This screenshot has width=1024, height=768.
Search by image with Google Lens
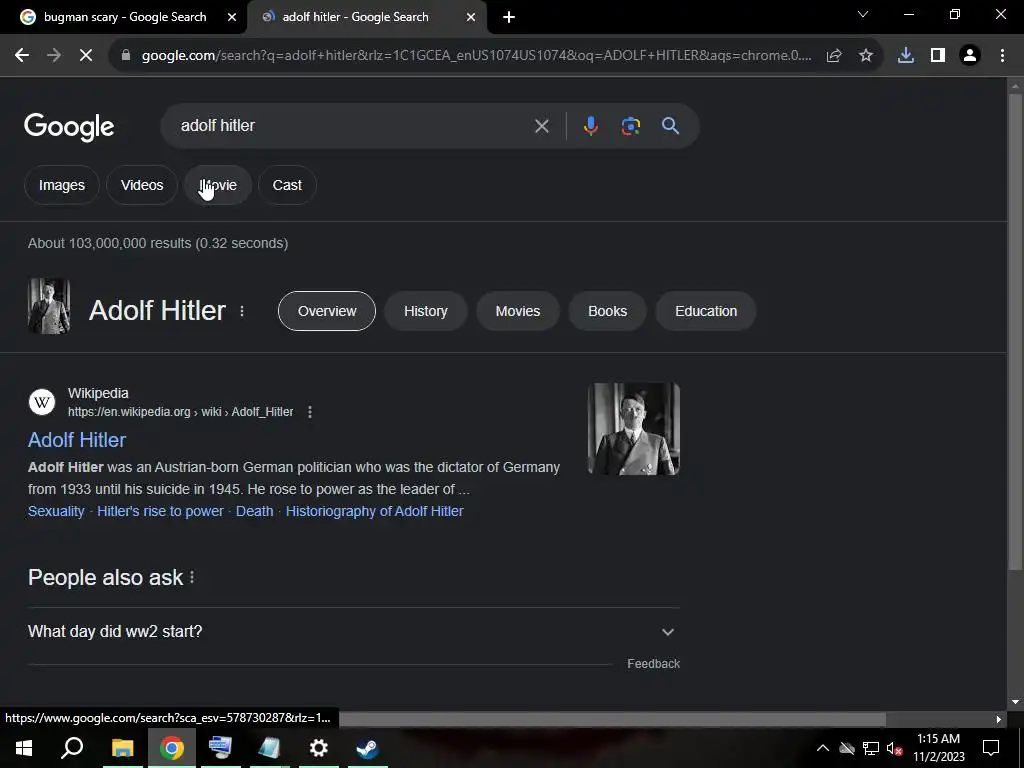tap(630, 126)
